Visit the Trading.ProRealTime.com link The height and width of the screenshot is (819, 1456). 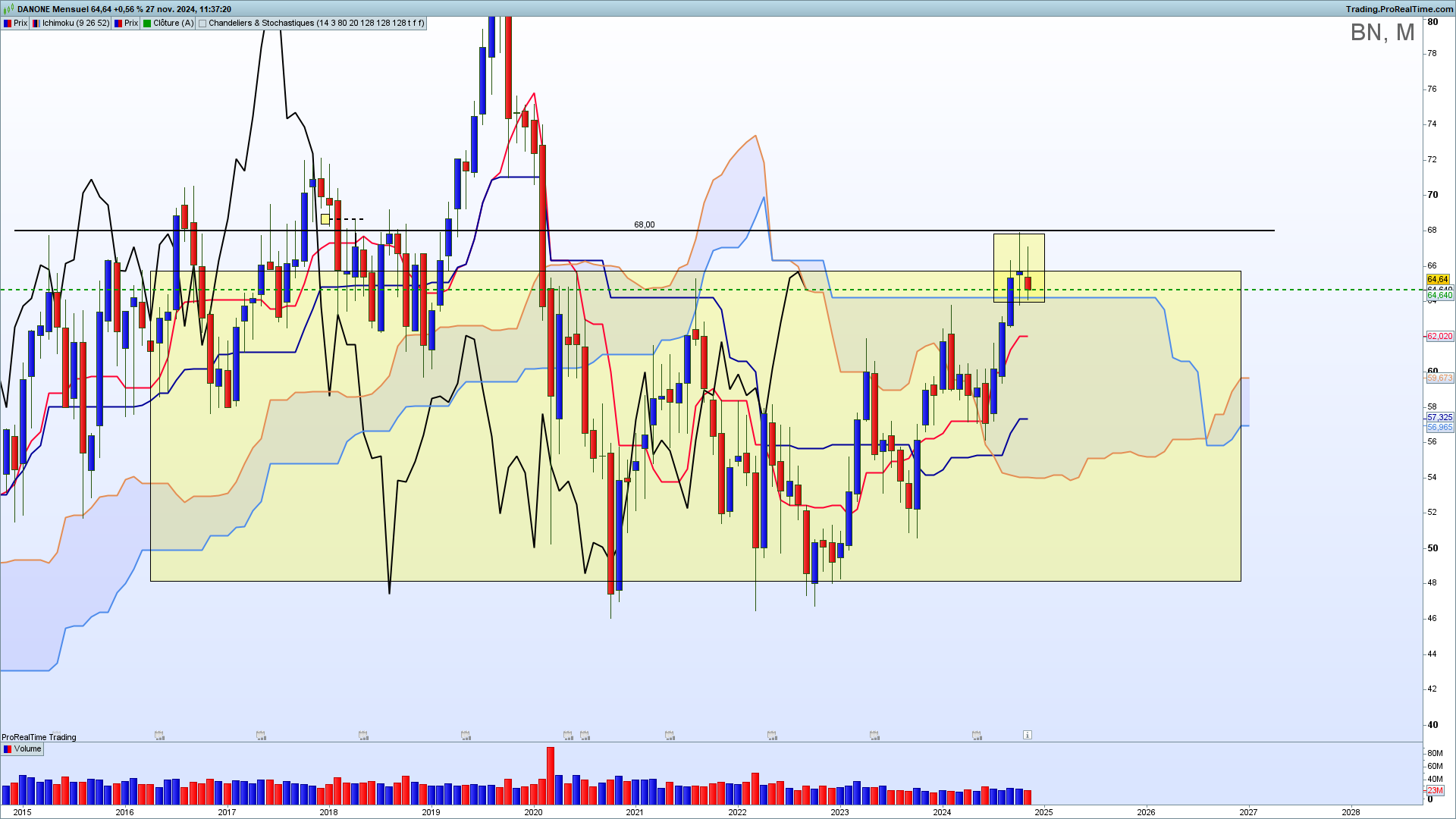point(1400,9)
